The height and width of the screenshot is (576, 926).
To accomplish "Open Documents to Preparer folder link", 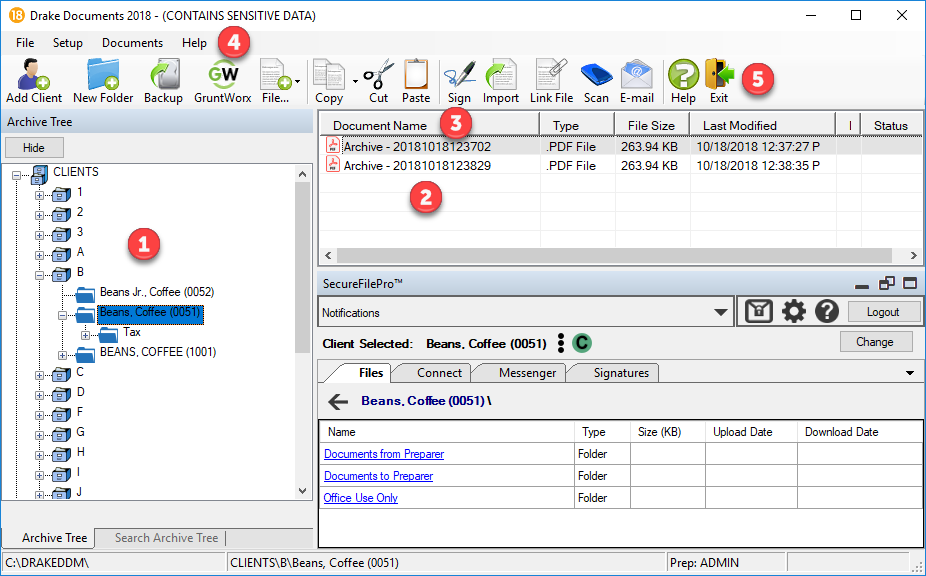I will 379,476.
